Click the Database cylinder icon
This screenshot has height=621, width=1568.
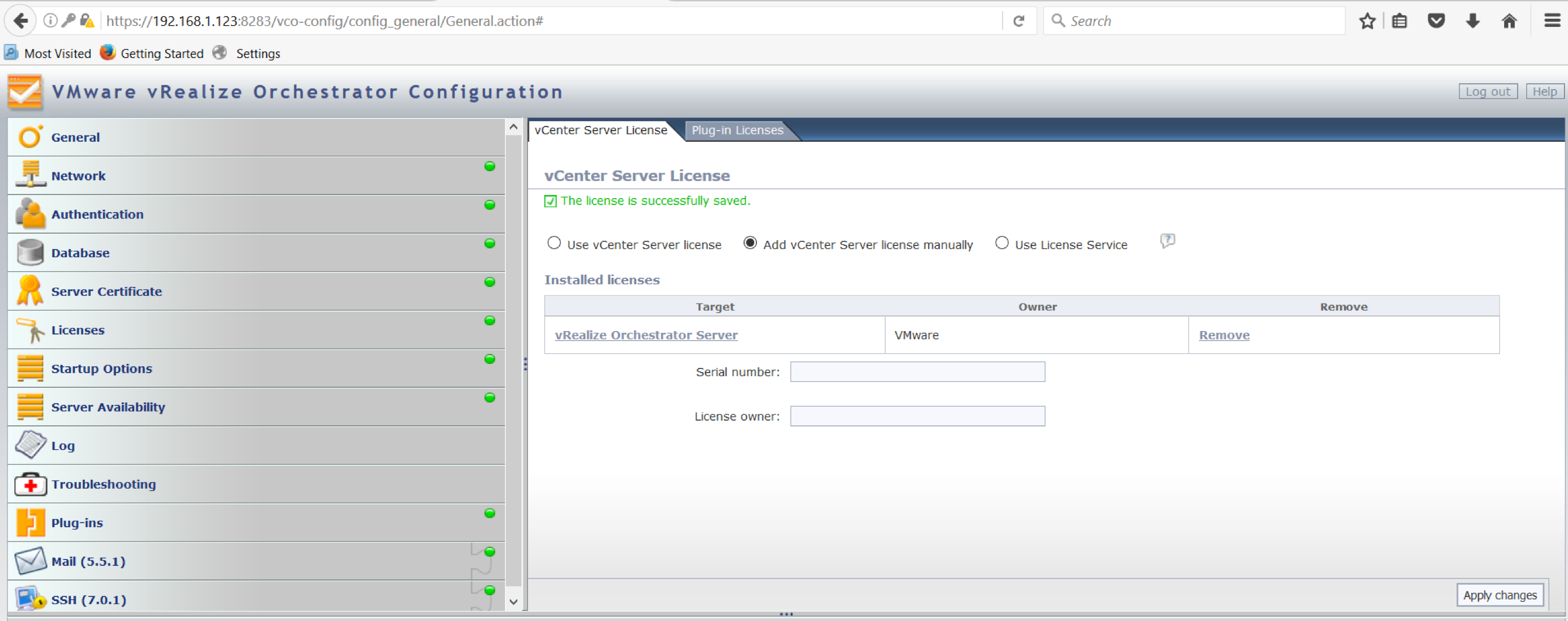(30, 252)
